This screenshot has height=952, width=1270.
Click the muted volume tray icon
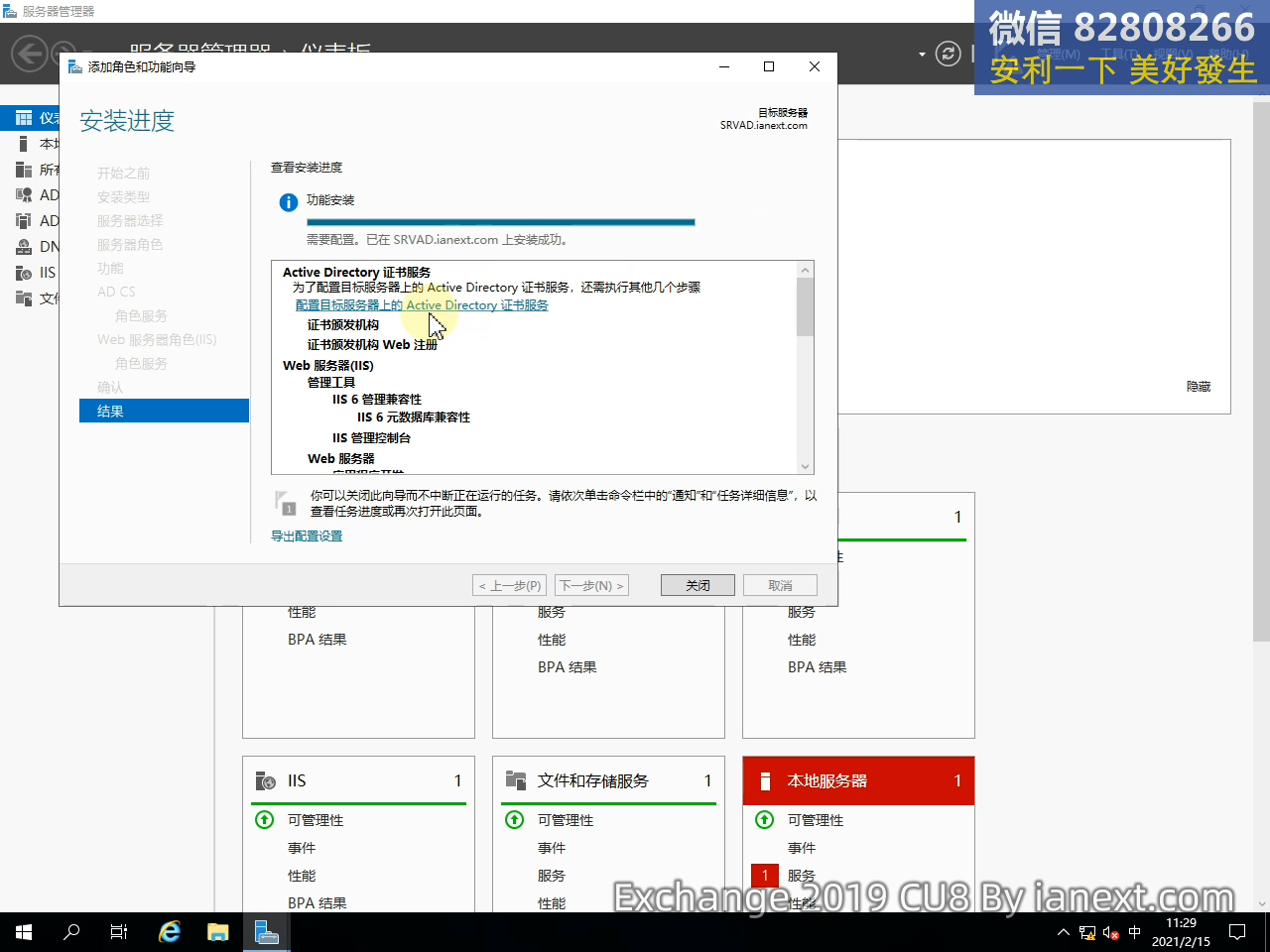[x=1111, y=933]
